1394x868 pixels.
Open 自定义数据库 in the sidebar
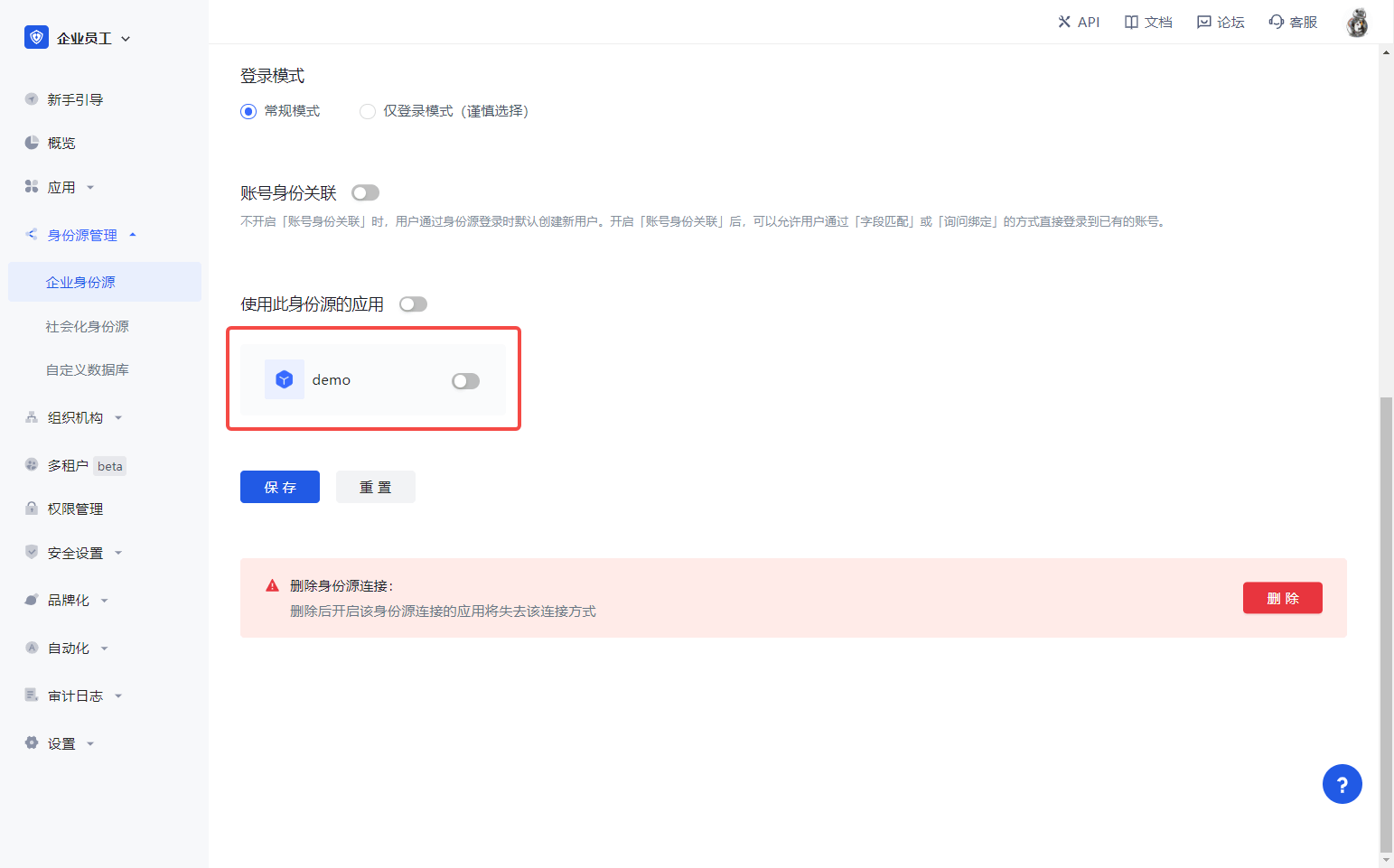pyautogui.click(x=88, y=369)
